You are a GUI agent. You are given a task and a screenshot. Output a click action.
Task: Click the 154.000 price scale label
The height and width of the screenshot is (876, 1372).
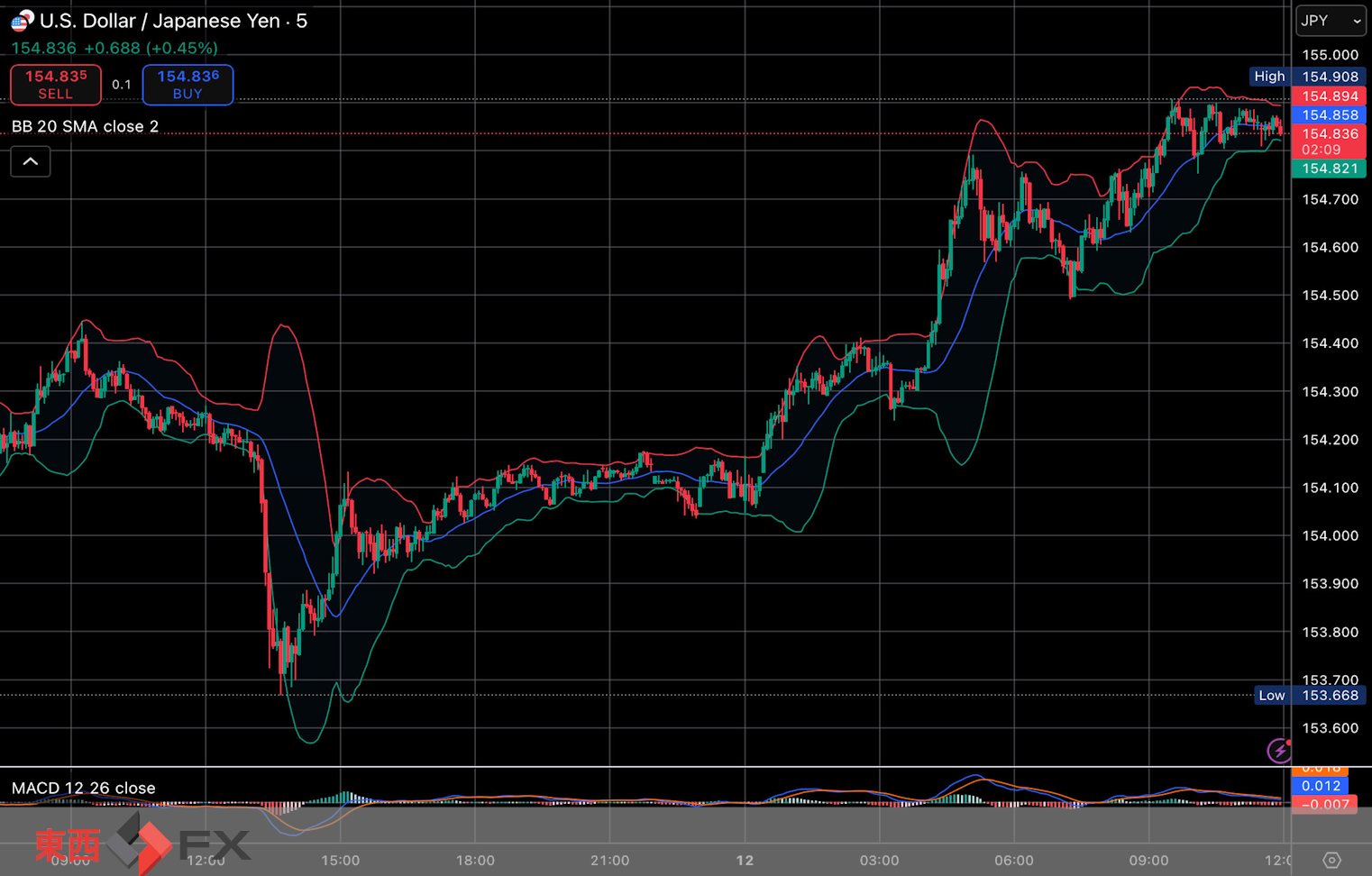click(1330, 535)
